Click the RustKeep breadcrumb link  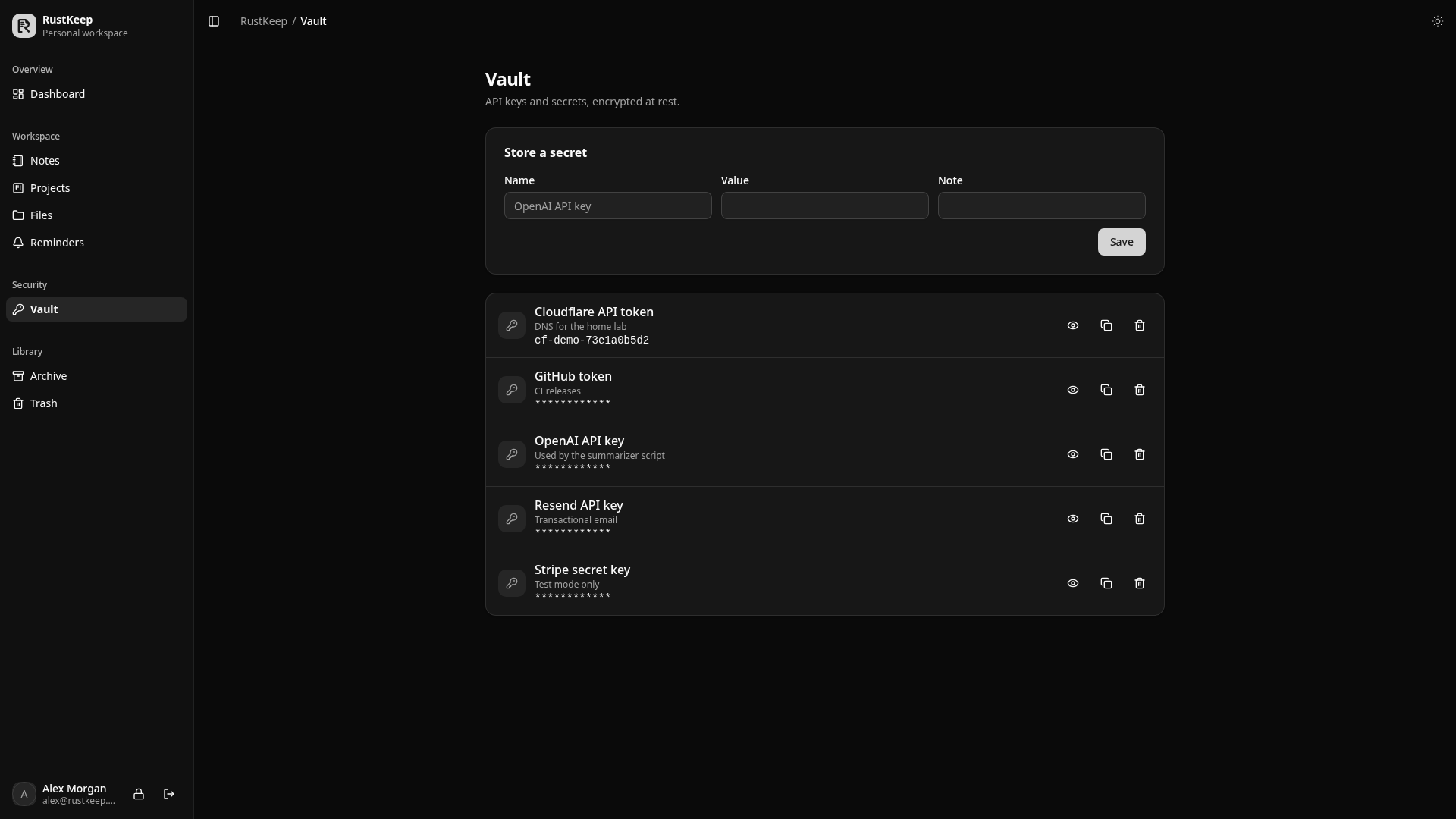(264, 21)
